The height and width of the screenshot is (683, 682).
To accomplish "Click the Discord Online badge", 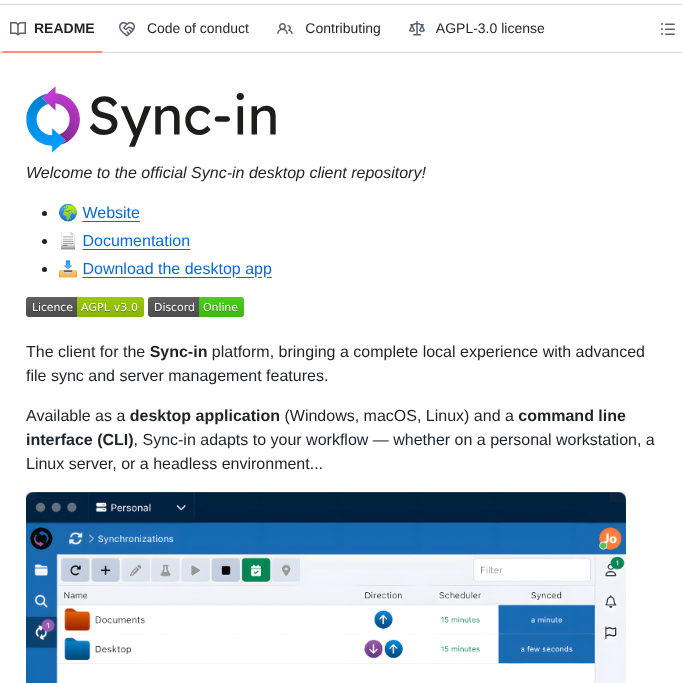I will point(196,307).
